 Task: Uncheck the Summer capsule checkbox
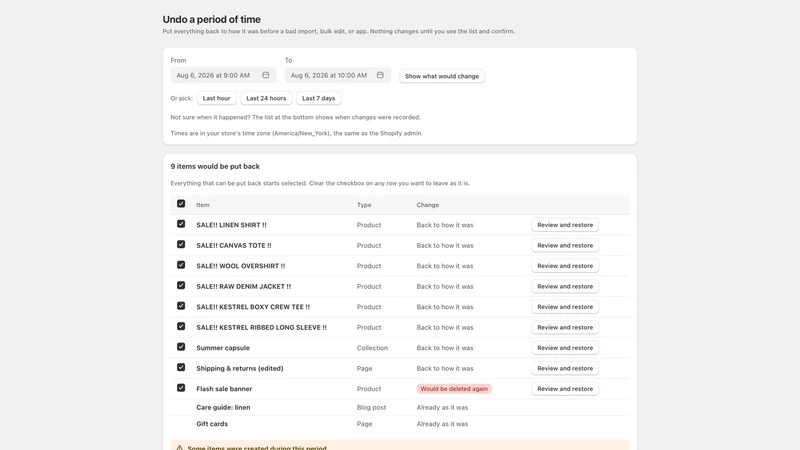(x=181, y=346)
